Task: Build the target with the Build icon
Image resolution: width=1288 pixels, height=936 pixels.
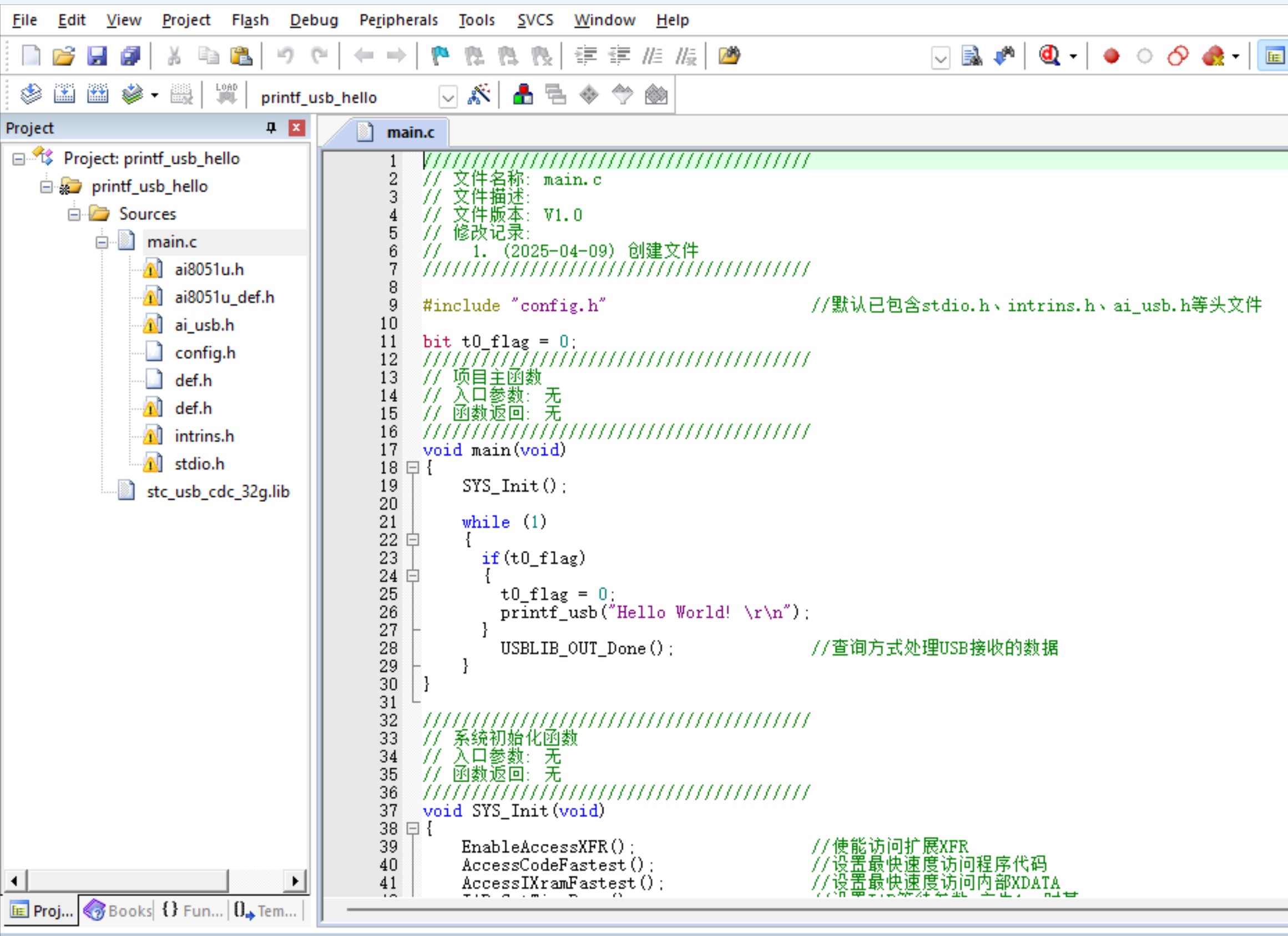Action: [x=64, y=94]
